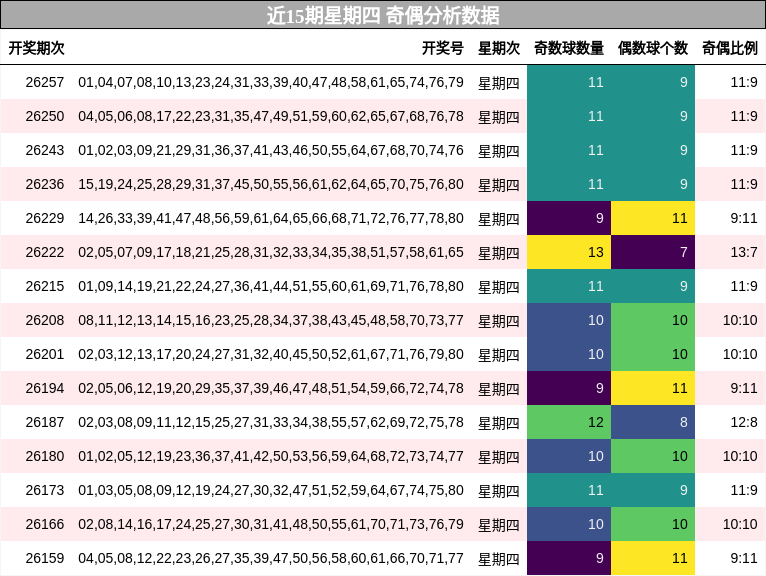766x576 pixels.
Task: Select the 开奖期次 column header
Action: tap(37, 48)
